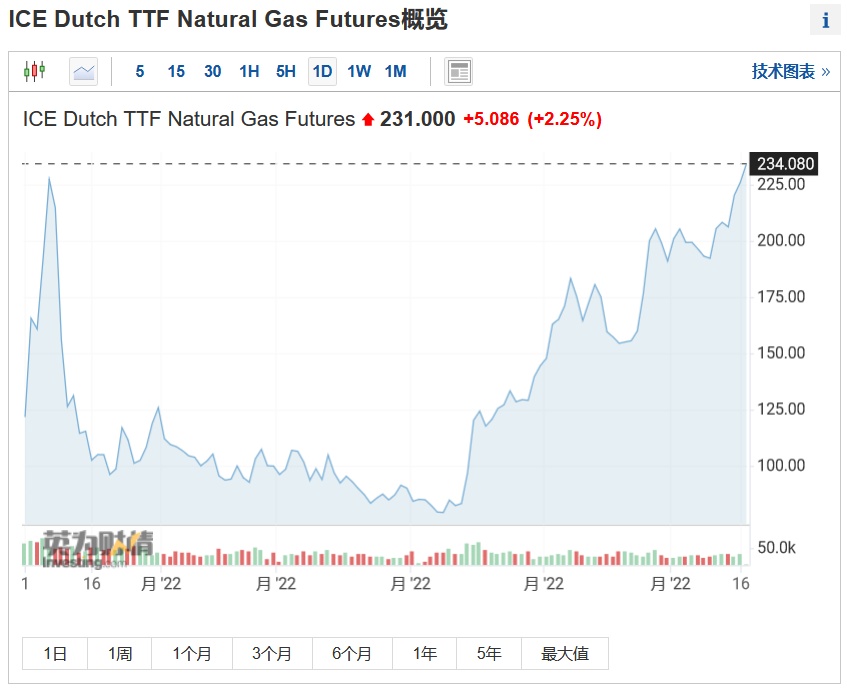Screen dimensions: 847x692
Task: Select the 15-minute interval
Action: click(x=176, y=71)
